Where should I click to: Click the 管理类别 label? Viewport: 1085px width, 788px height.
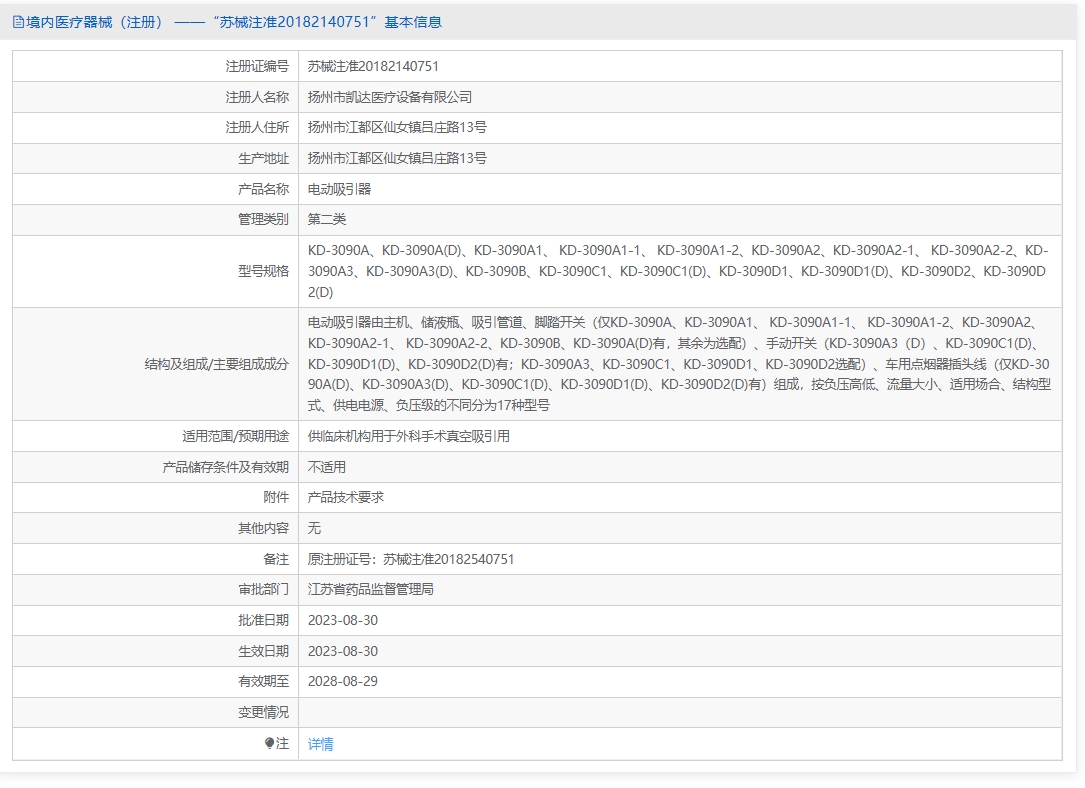click(x=263, y=219)
